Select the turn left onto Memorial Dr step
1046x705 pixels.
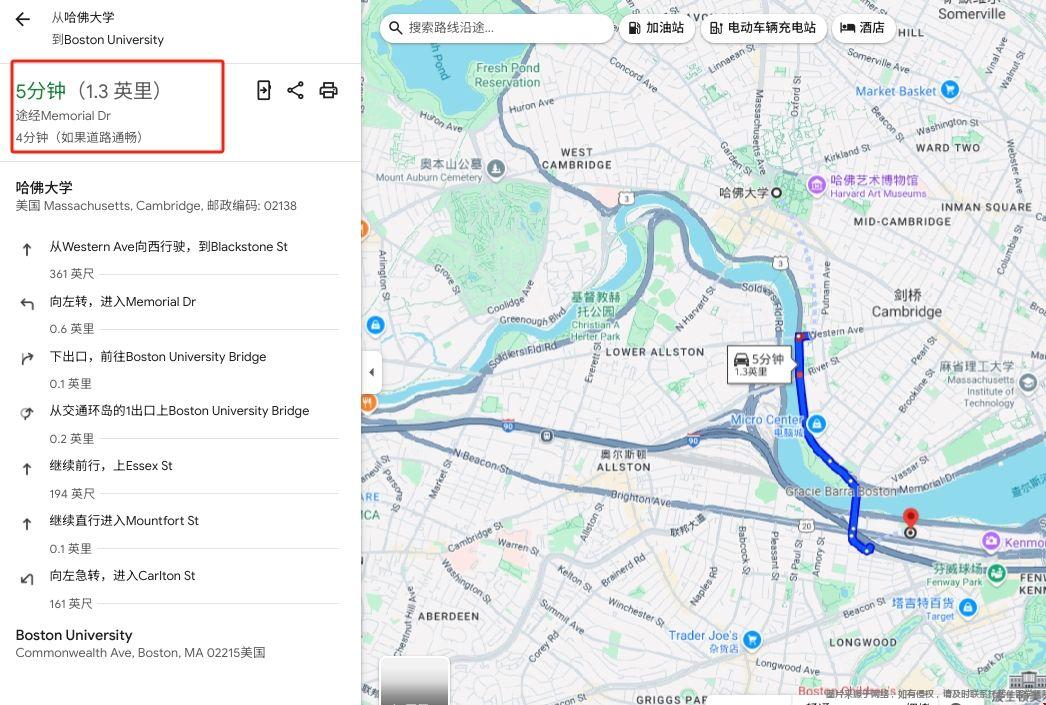[x=123, y=302]
